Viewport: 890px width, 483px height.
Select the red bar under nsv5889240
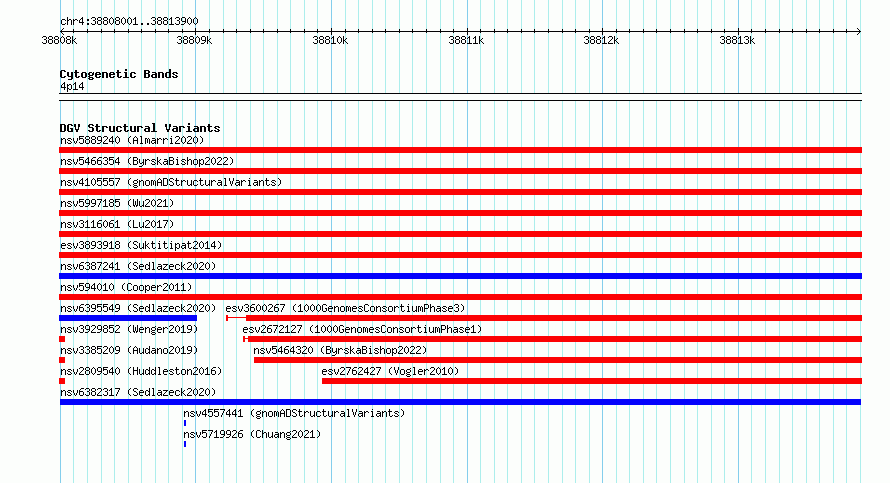(x=460, y=150)
